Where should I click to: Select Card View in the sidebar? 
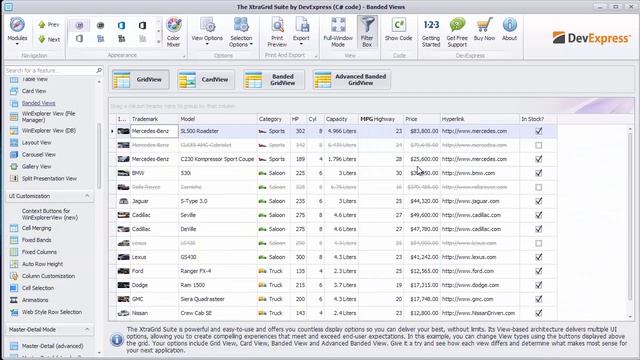(x=34, y=91)
